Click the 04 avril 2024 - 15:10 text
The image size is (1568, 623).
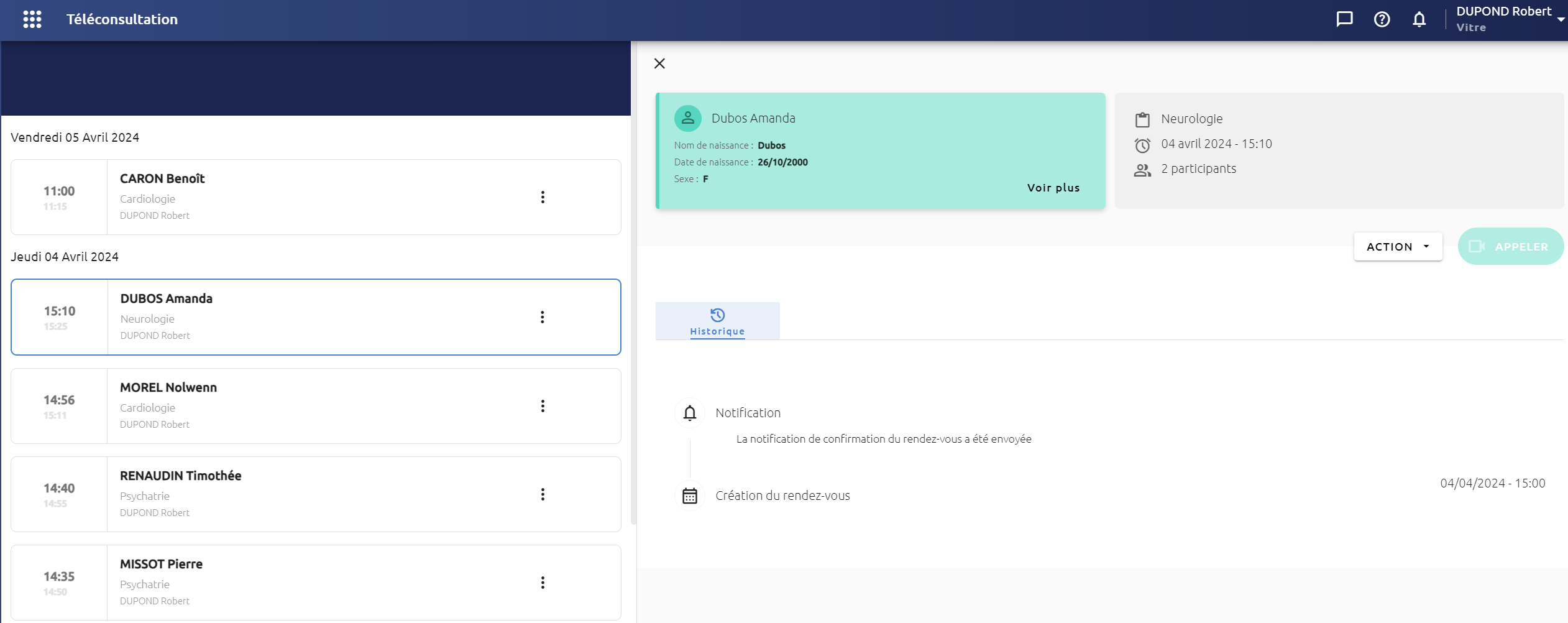coord(1216,144)
